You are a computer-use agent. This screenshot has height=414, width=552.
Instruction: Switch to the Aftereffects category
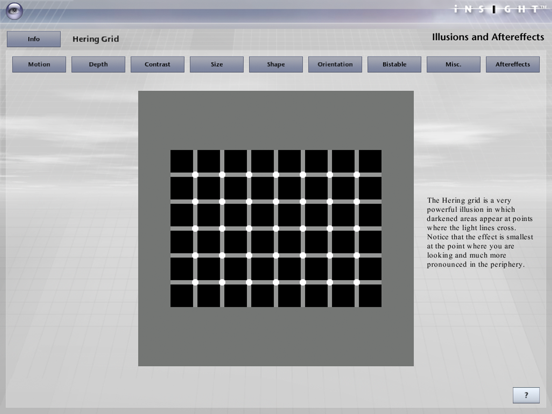[x=513, y=64]
